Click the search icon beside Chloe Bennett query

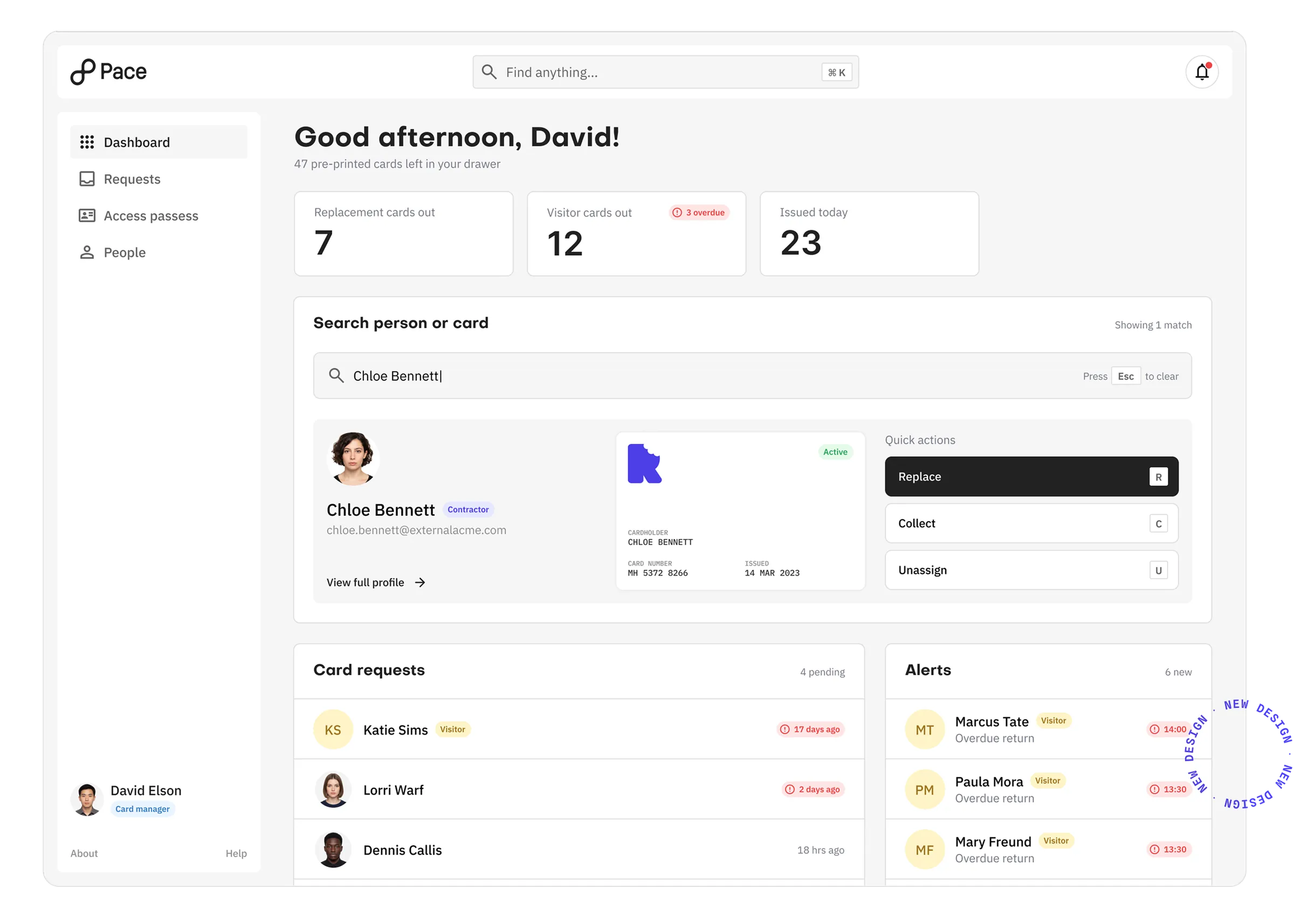point(336,376)
